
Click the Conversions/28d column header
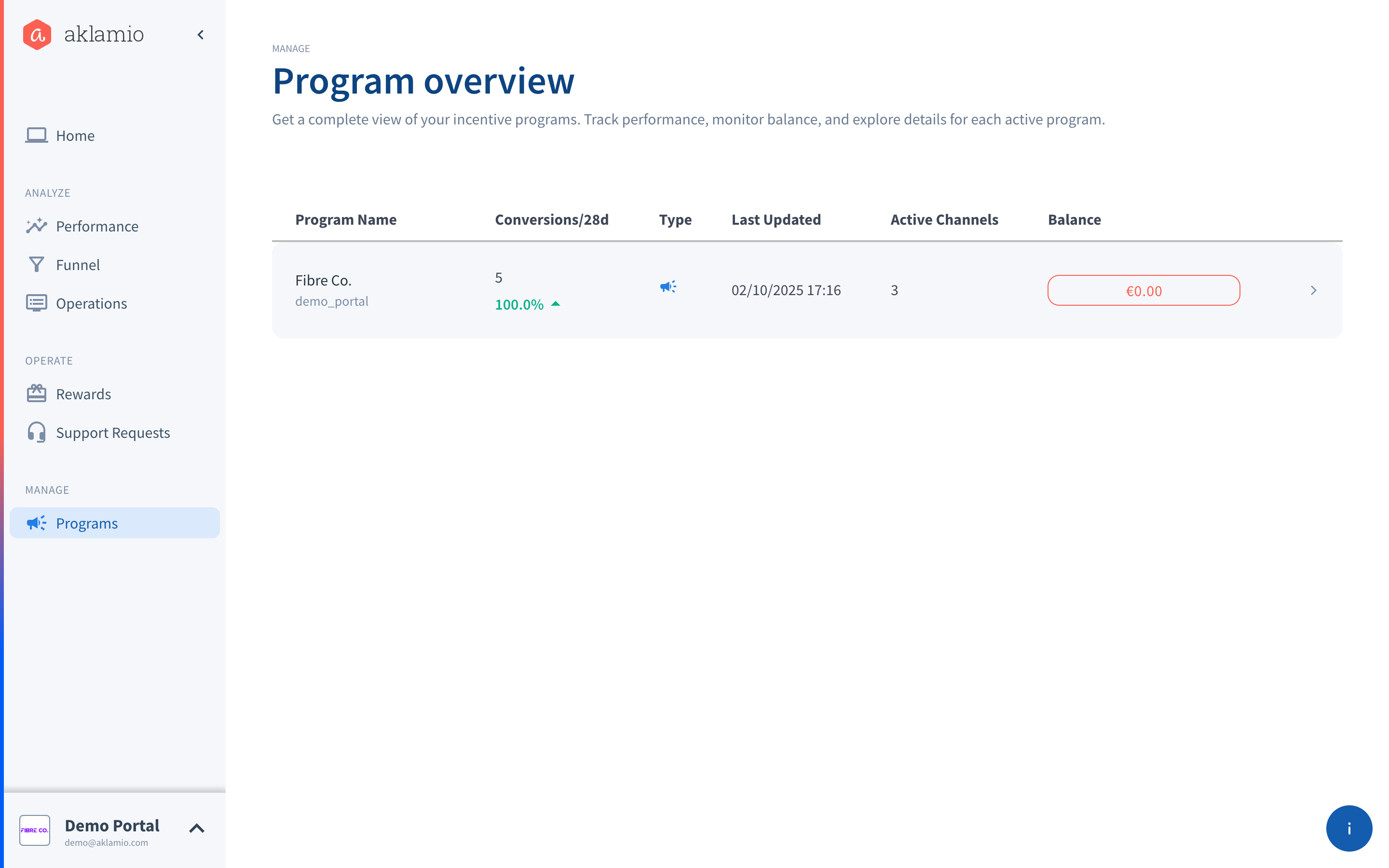tap(551, 220)
